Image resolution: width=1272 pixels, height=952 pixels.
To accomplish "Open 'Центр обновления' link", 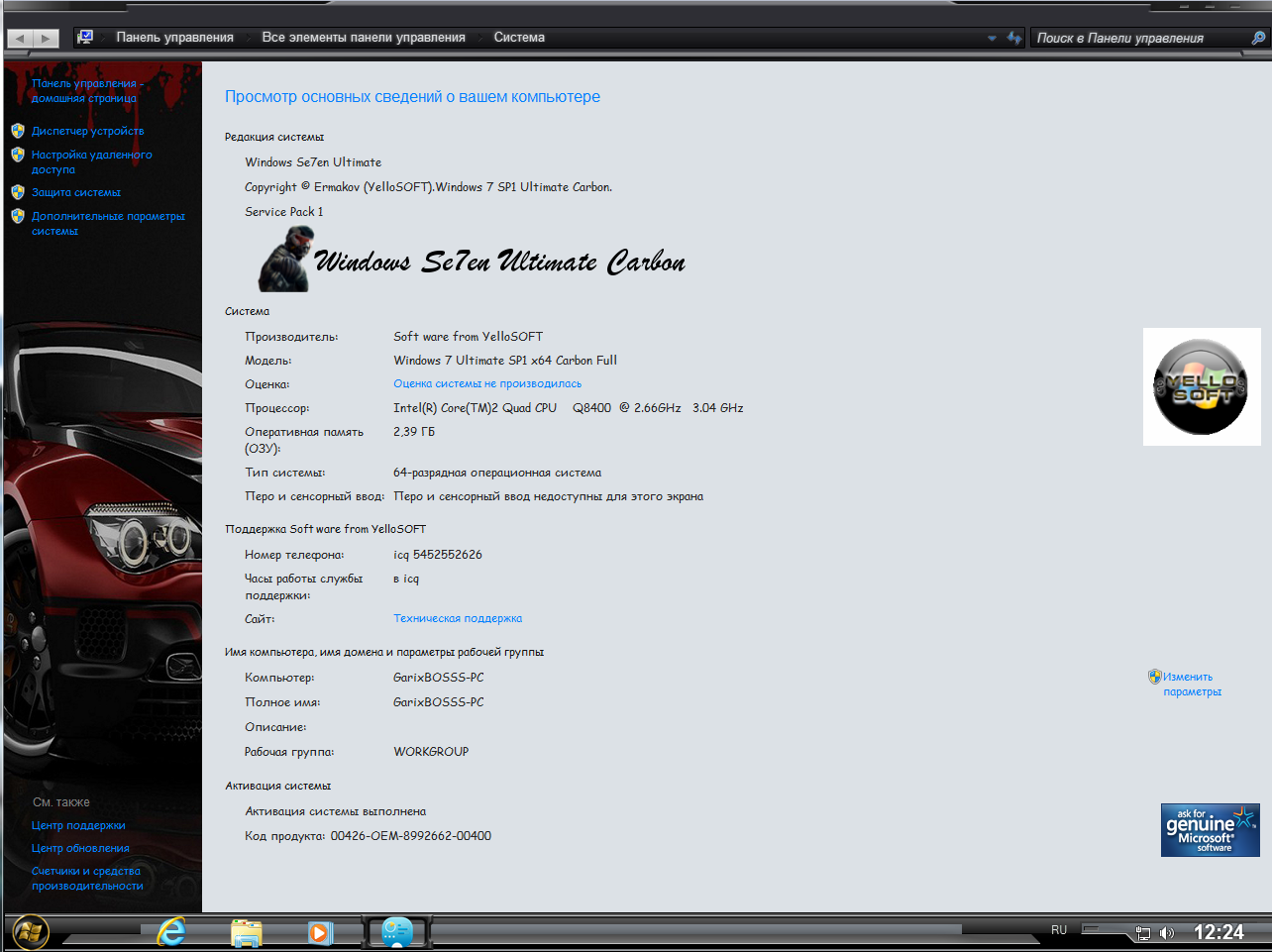I will click(80, 848).
